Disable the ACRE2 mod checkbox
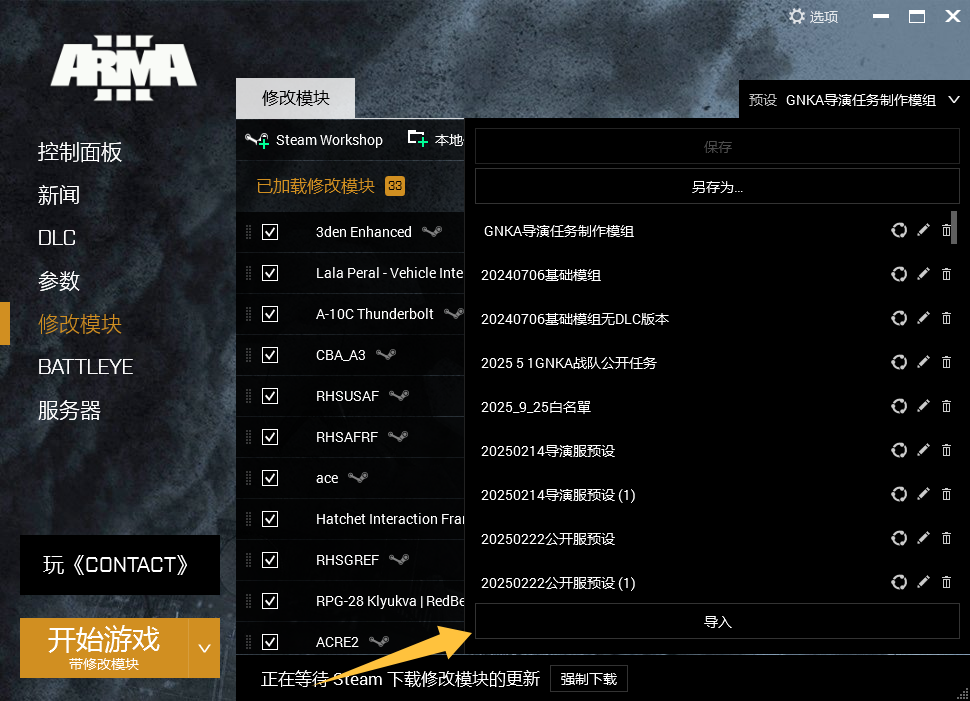Image resolution: width=970 pixels, height=701 pixels. 270,642
